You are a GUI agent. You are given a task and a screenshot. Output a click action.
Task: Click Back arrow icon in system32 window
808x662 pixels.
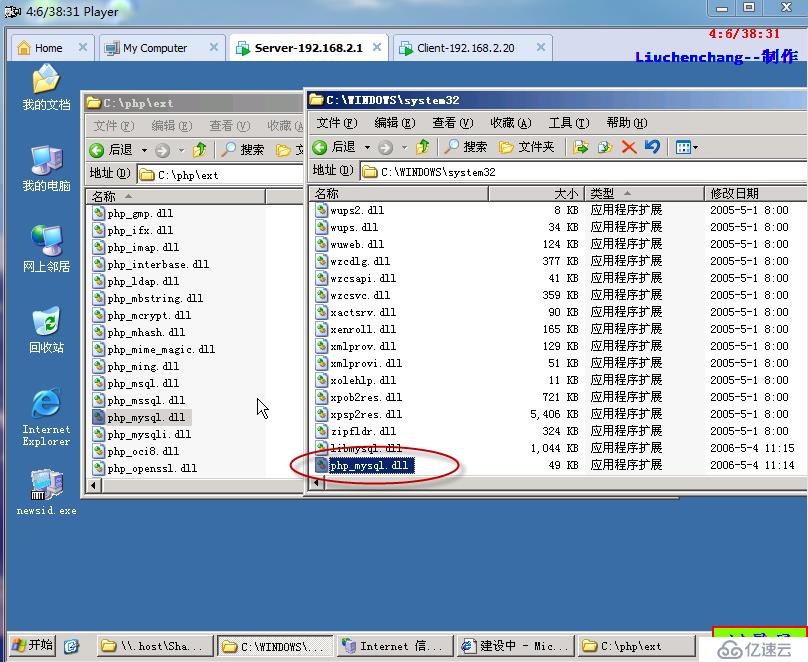(320, 148)
